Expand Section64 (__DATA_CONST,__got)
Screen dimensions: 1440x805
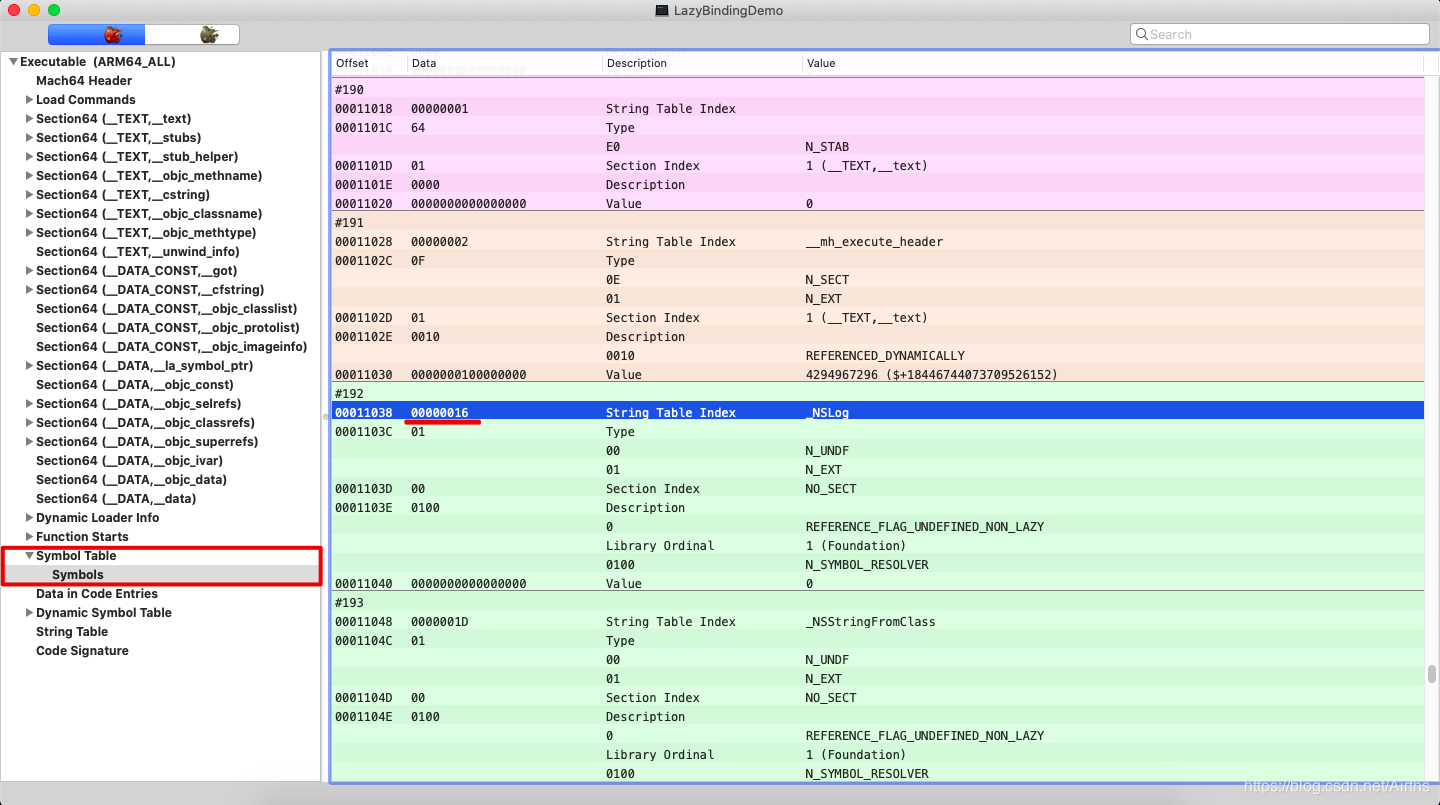[29, 271]
